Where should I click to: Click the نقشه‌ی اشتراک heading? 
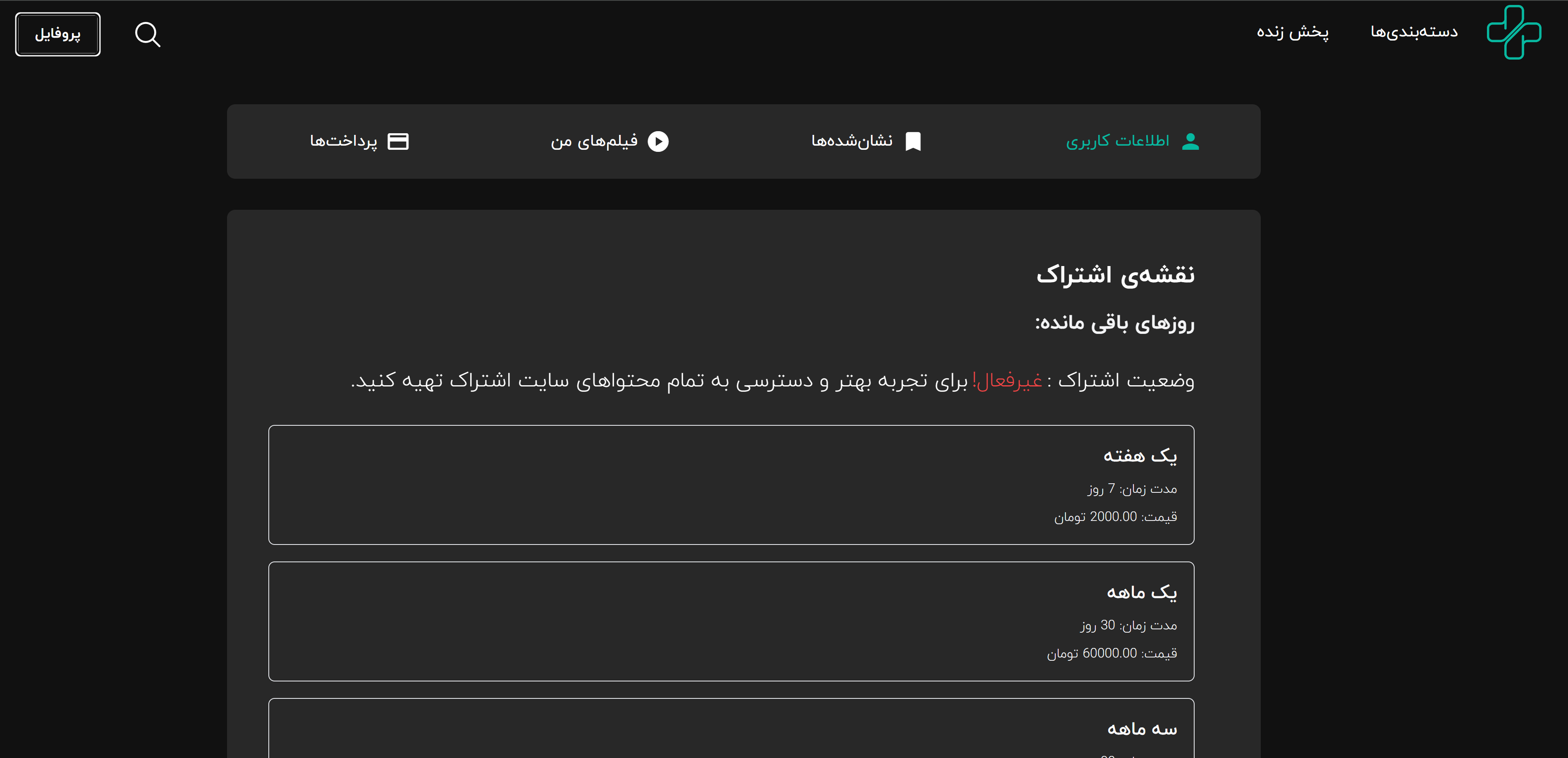(x=1115, y=275)
